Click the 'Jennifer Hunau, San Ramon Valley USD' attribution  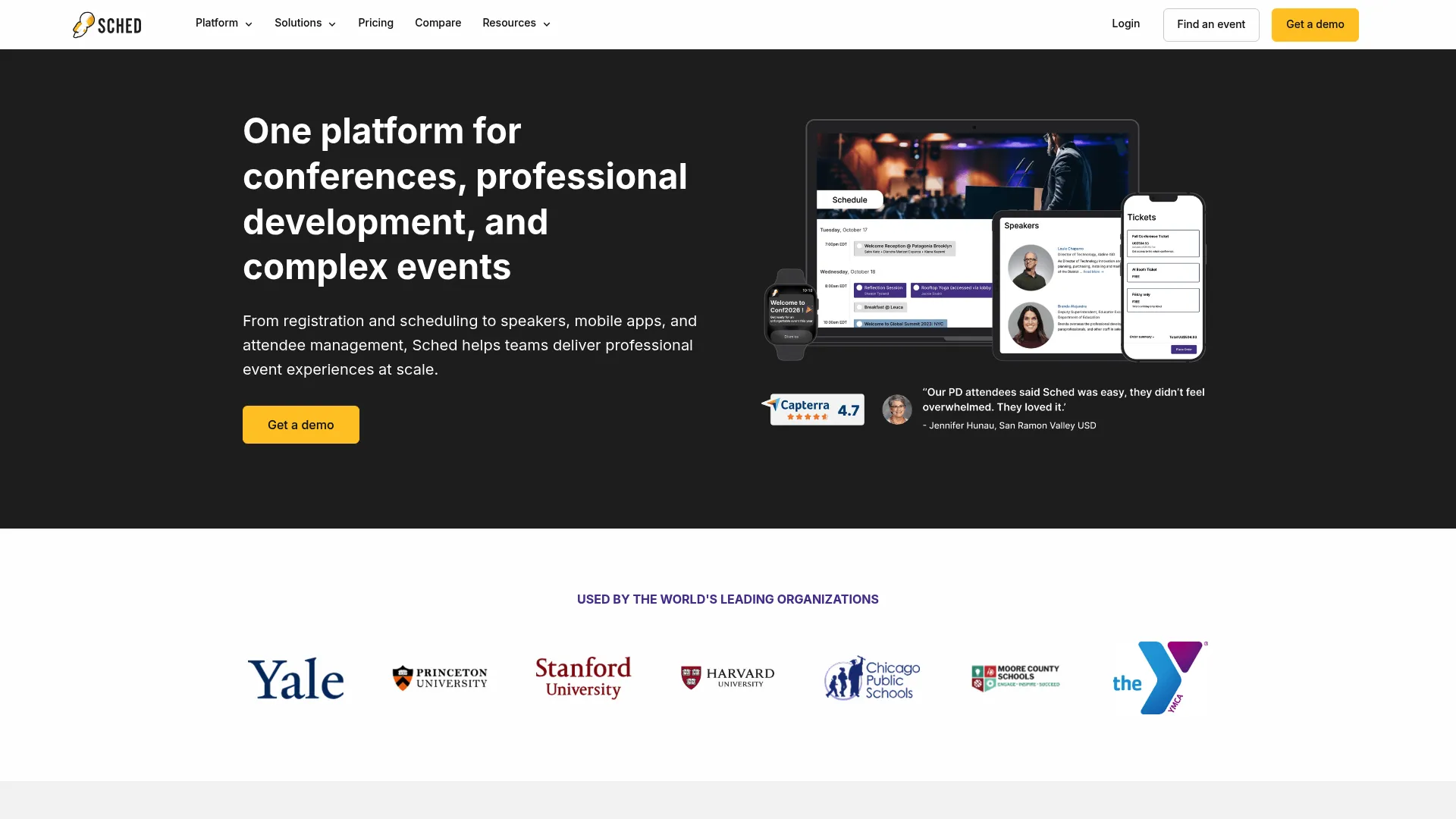pyautogui.click(x=1009, y=425)
